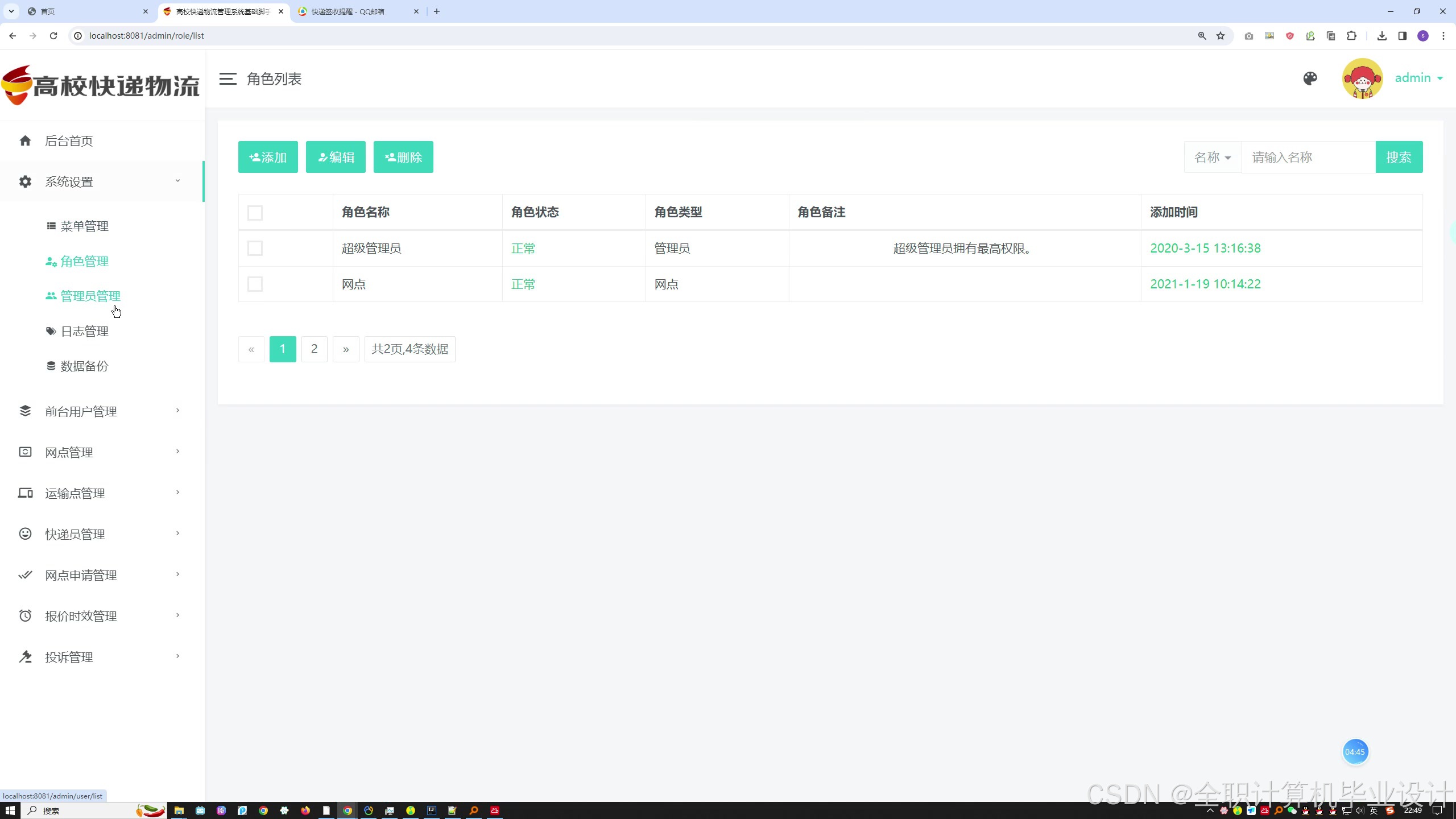The height and width of the screenshot is (819, 1456).
Task: Click the 系统设置 gear icon
Action: [x=25, y=182]
